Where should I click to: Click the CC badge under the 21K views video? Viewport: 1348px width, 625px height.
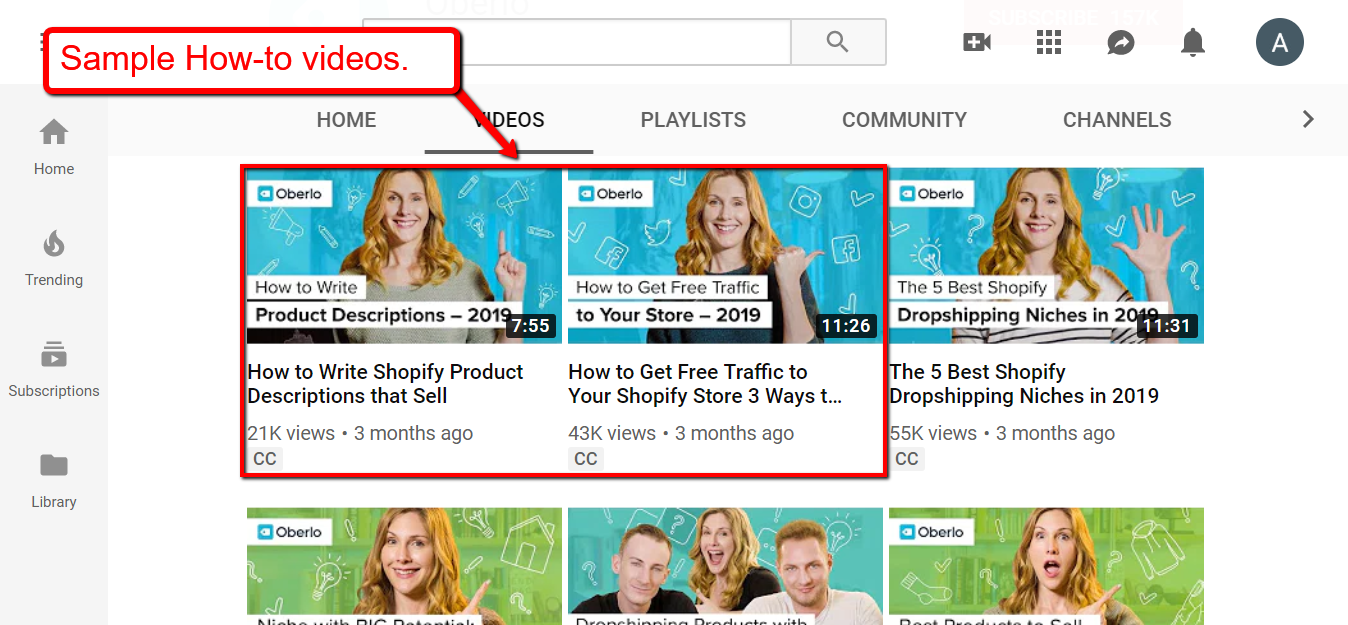coord(265,459)
